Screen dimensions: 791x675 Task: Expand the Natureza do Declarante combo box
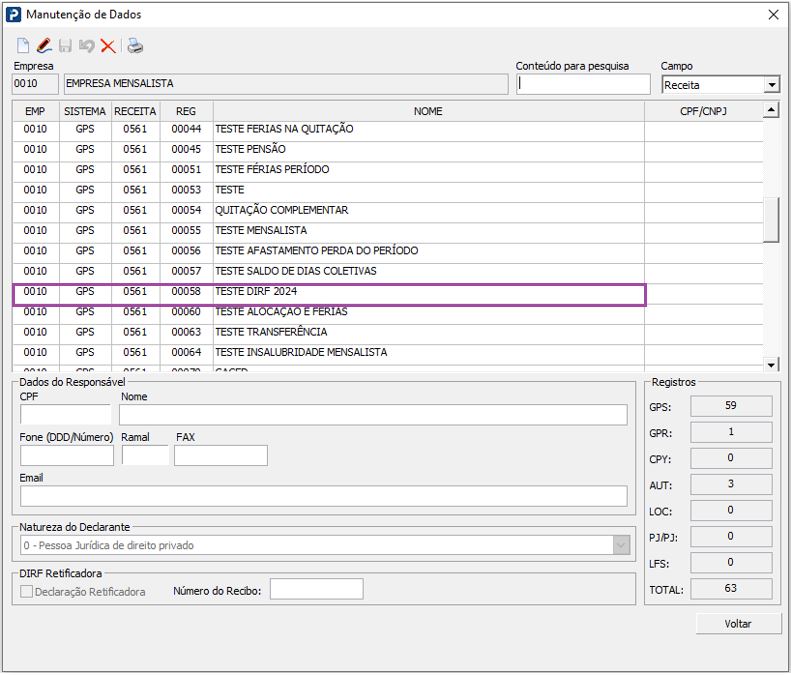click(621, 545)
